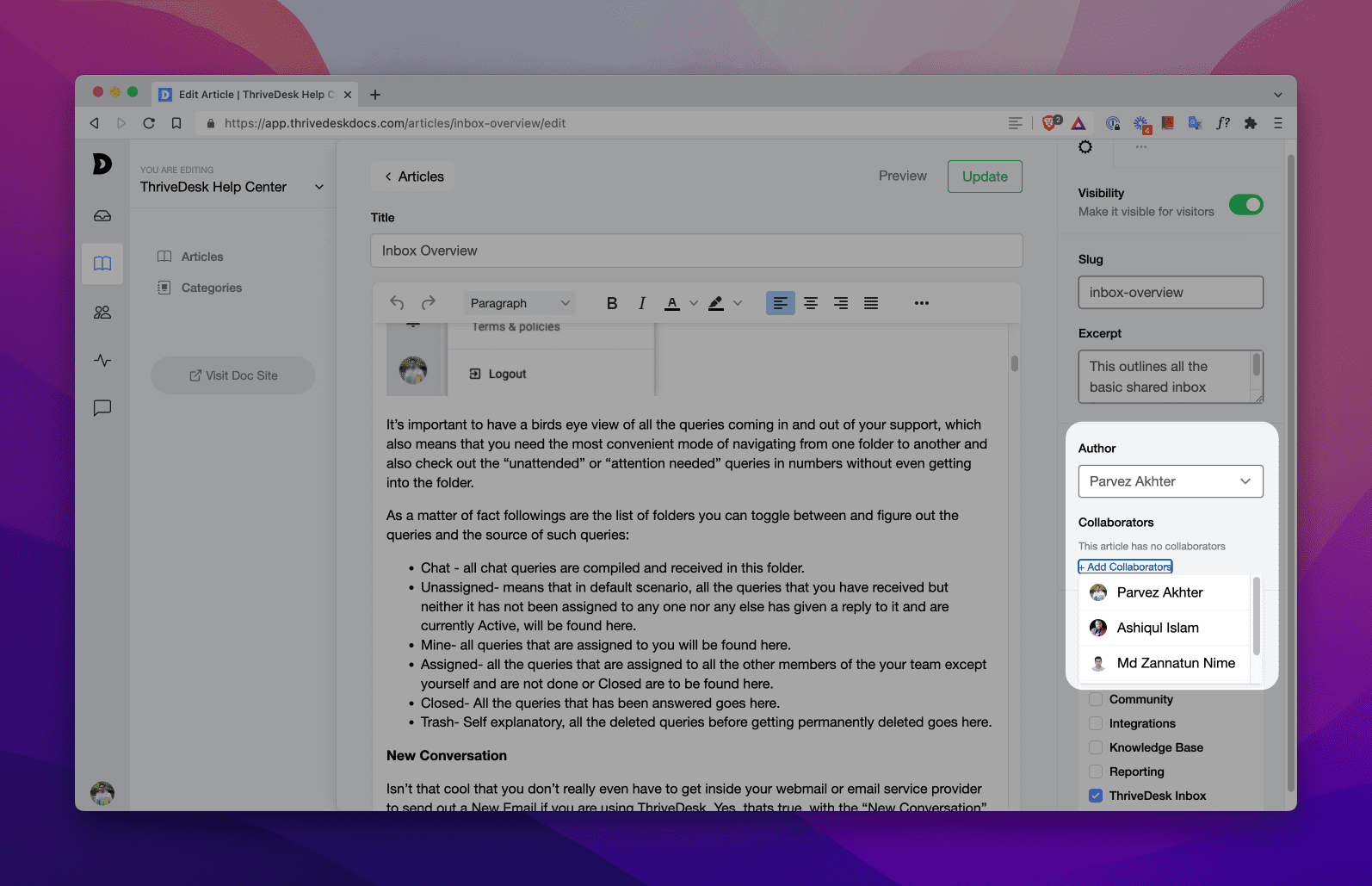Image resolution: width=1372 pixels, height=886 pixels.
Task: Switch to the Edit Article browser tab
Action: coord(256,95)
